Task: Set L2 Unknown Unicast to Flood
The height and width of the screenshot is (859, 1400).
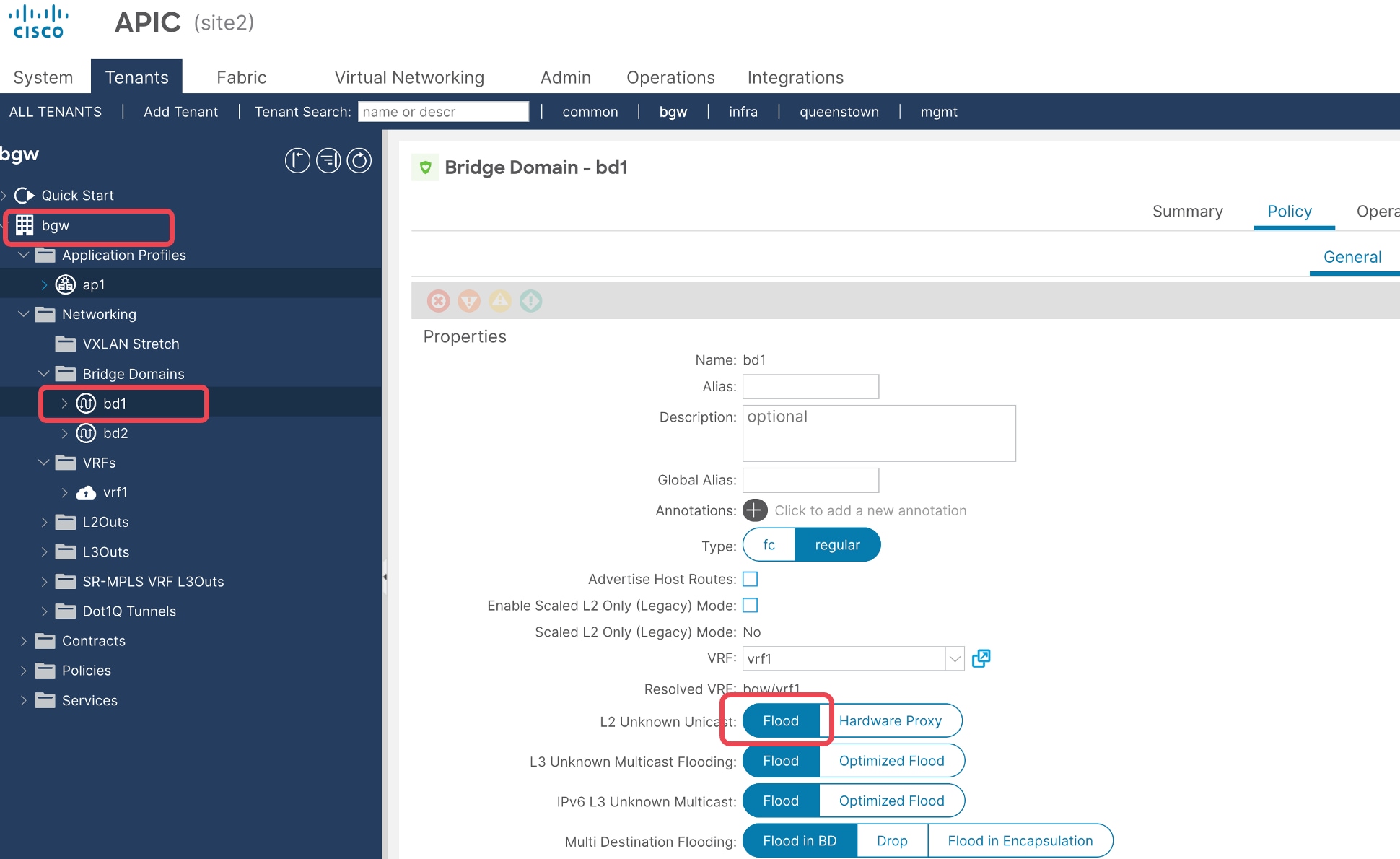Action: point(781,721)
